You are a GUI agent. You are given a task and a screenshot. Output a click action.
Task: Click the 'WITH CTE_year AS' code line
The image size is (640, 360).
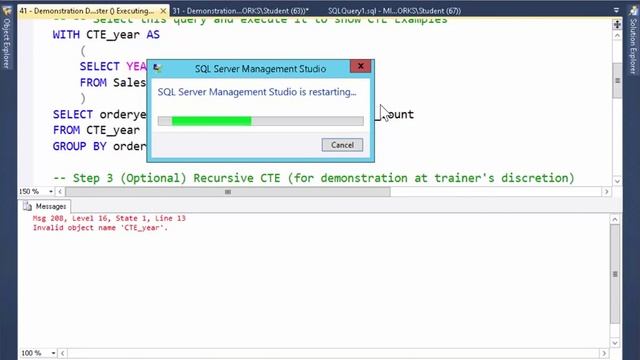click(106, 35)
